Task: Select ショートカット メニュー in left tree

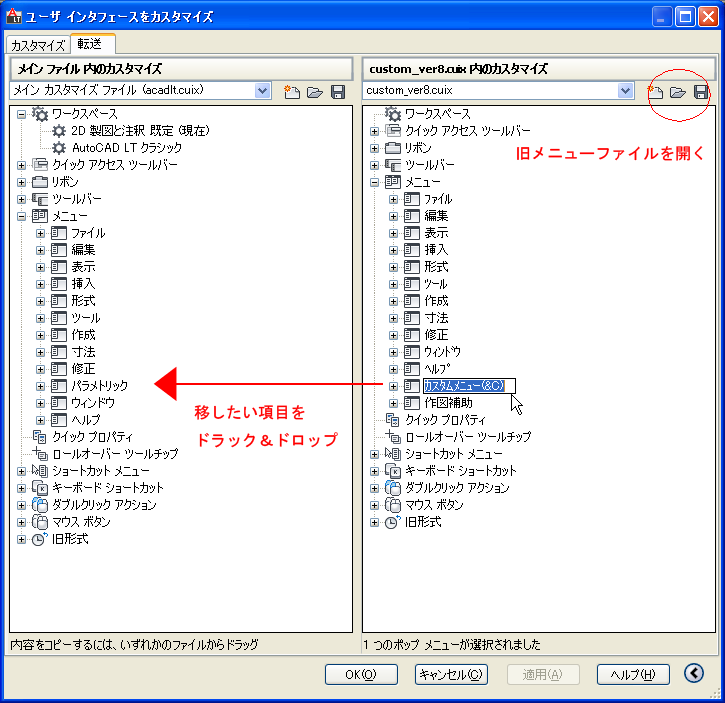Action: pyautogui.click(x=101, y=471)
